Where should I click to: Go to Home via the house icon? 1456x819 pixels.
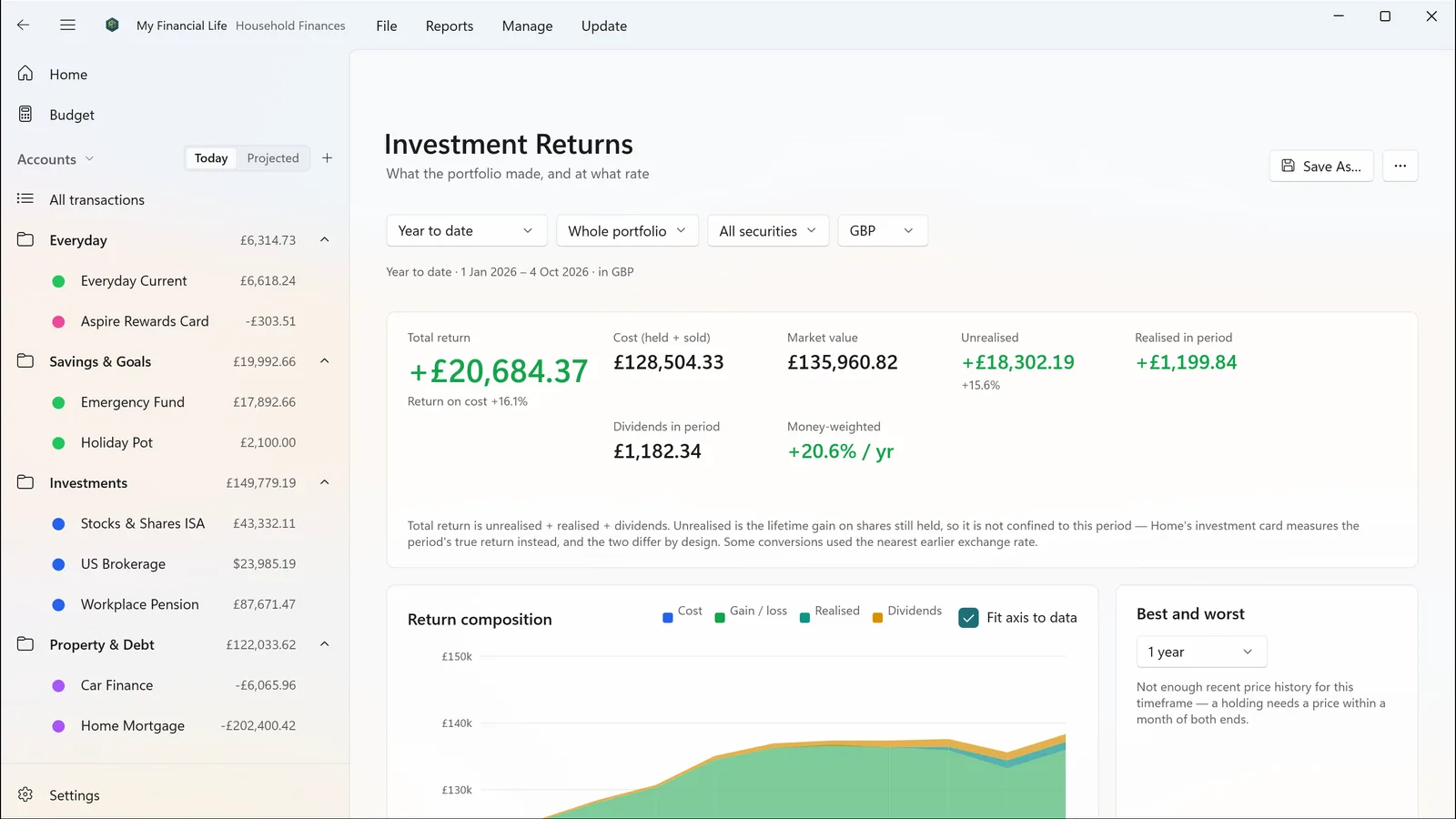coord(25,74)
